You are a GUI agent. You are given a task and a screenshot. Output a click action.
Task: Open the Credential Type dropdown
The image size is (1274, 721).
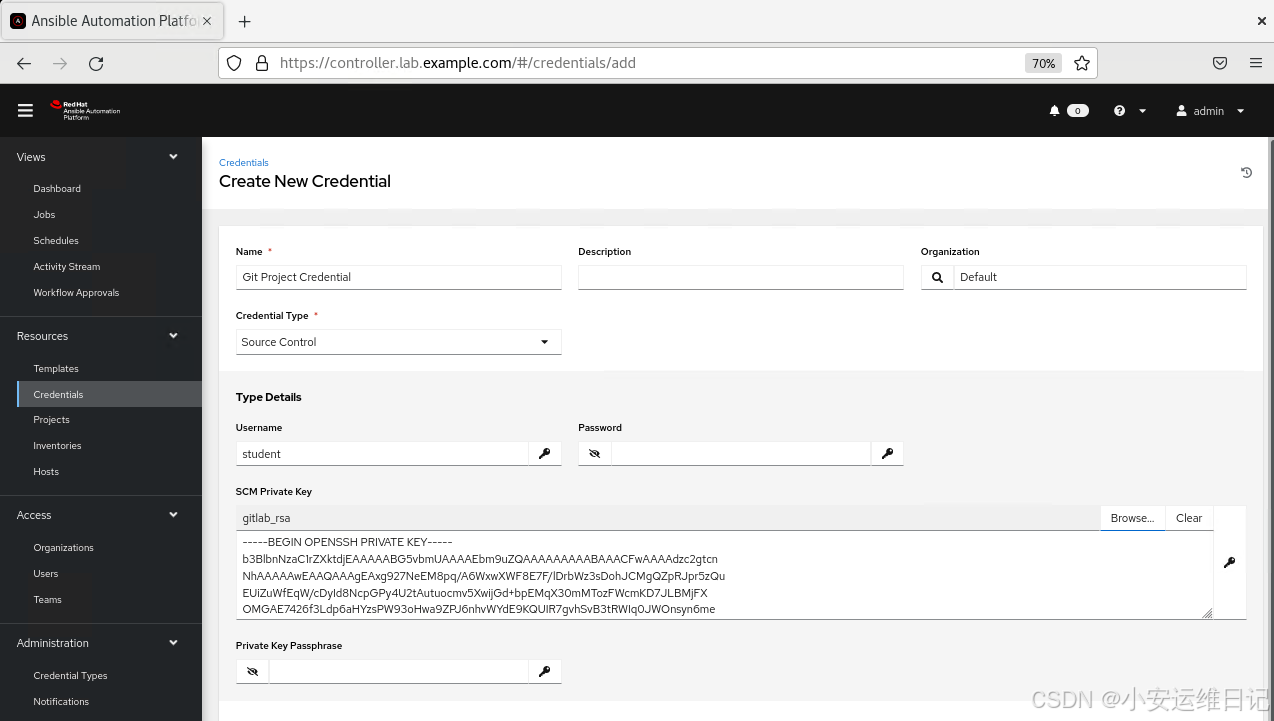[399, 342]
